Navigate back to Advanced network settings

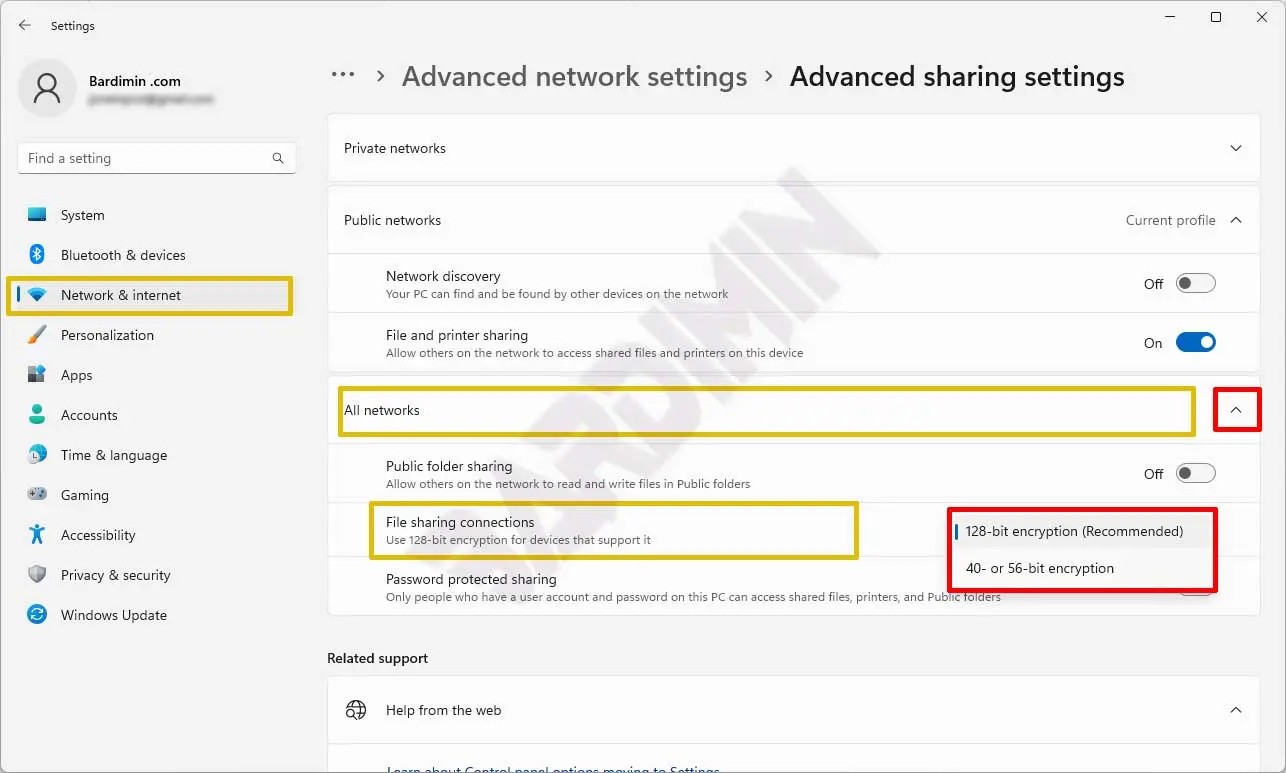574,77
